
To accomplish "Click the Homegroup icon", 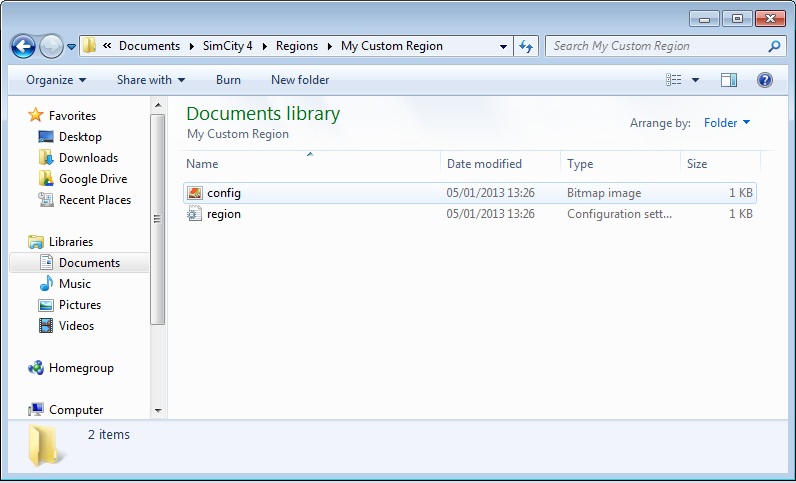I will 36,368.
